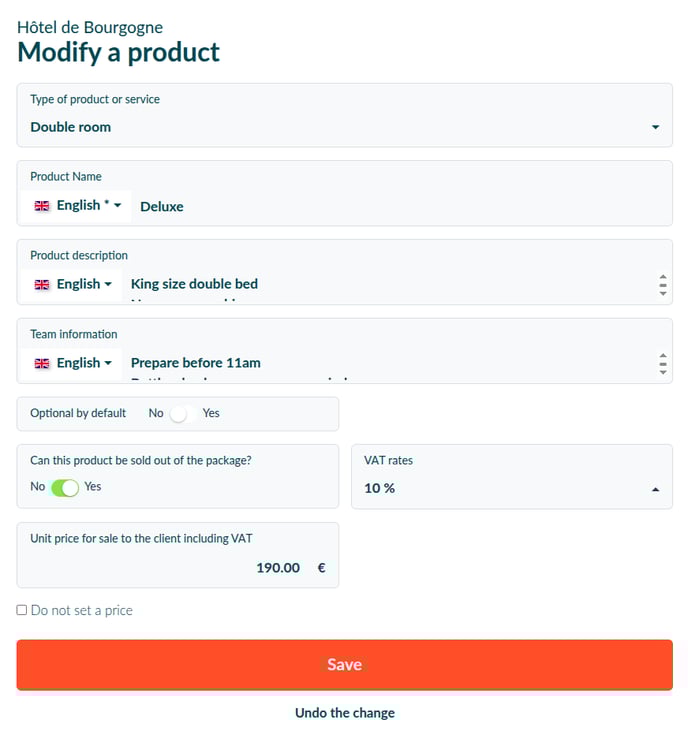Click Undo the change link
Viewport: 688px width, 742px height.
tap(344, 713)
